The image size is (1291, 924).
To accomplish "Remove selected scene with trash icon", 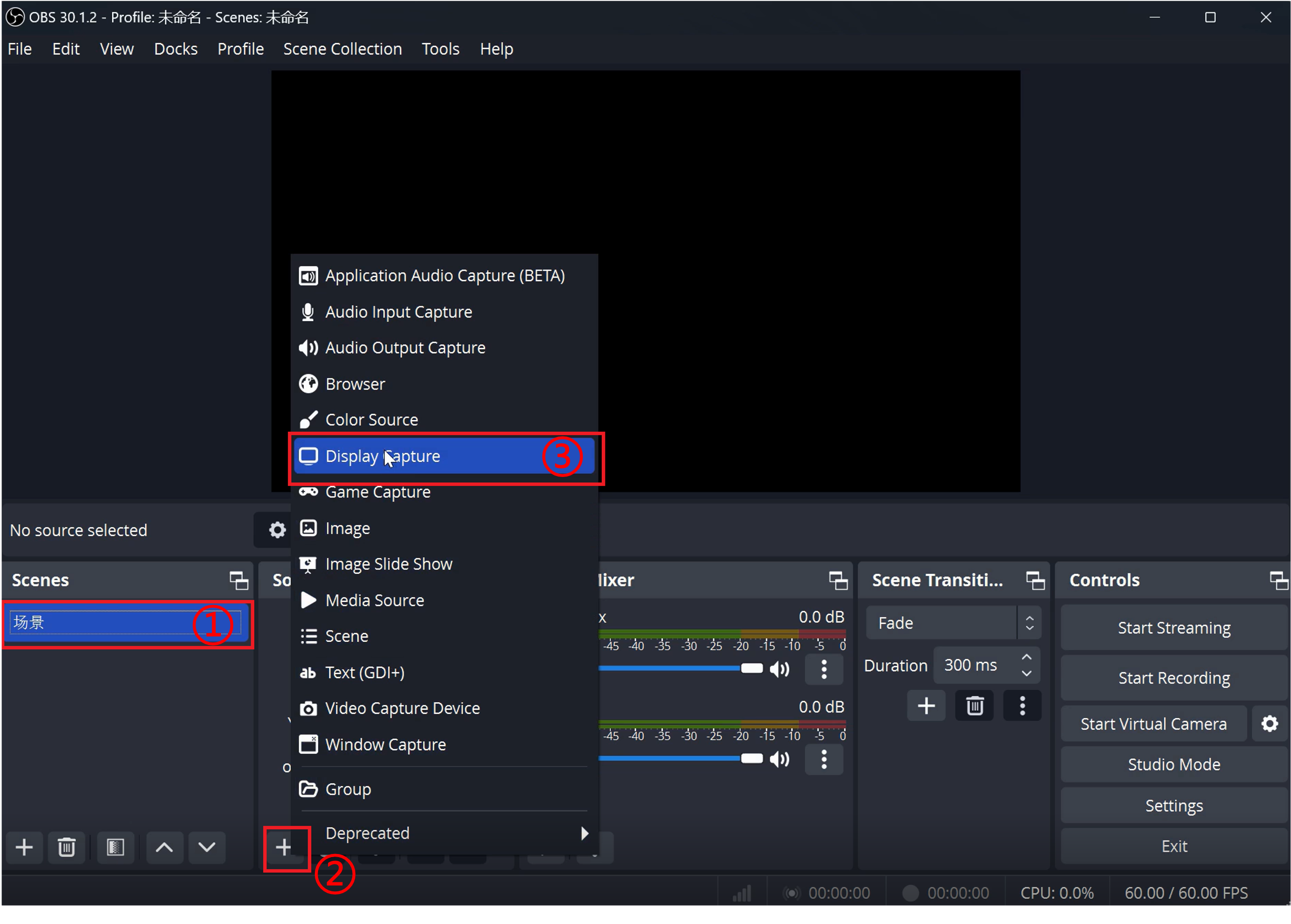I will pyautogui.click(x=66, y=847).
